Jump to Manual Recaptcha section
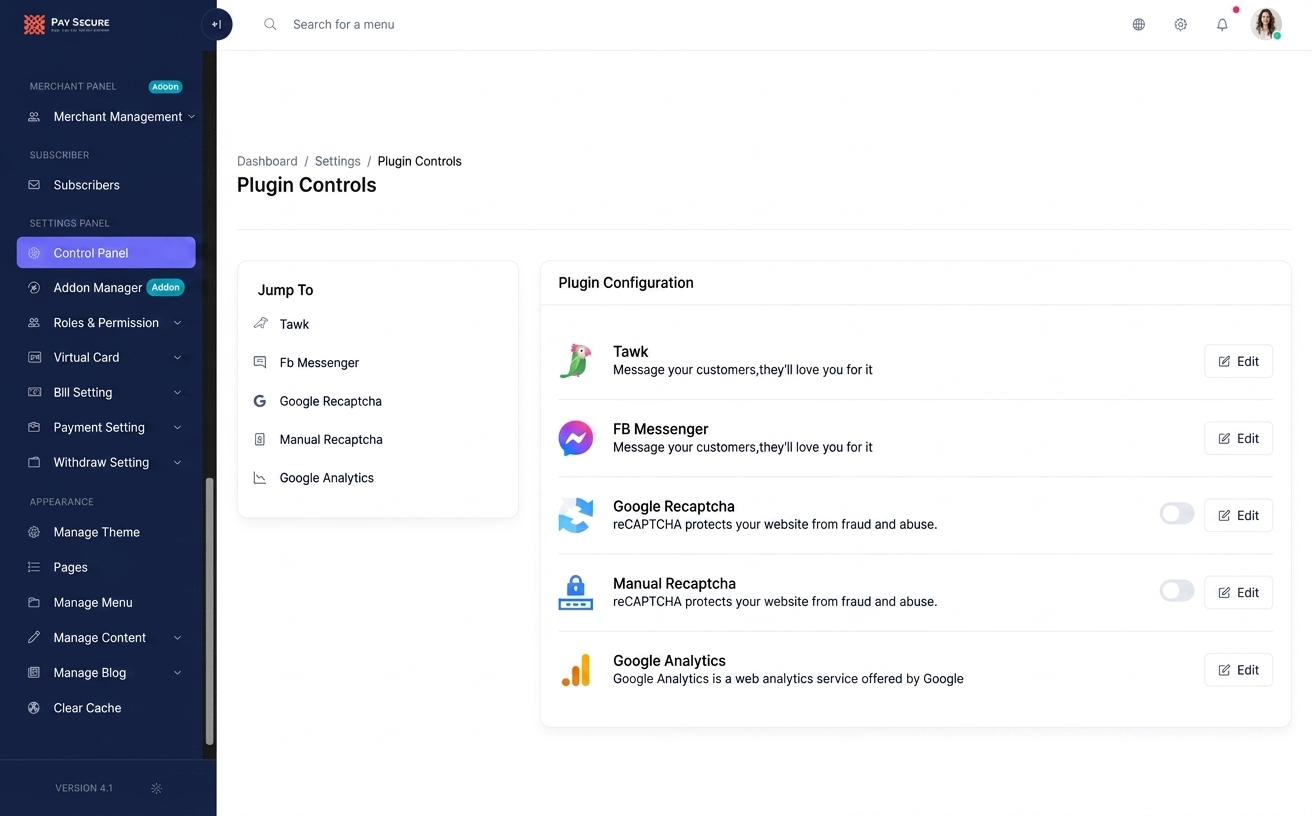Screen dimensions: 1312x816 tap(331, 440)
